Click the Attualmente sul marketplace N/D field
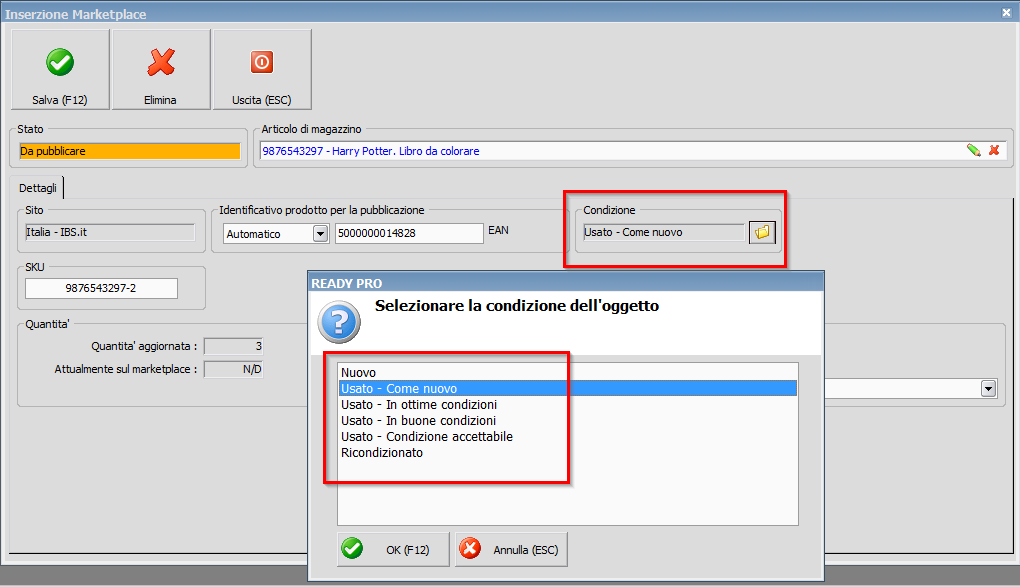The height and width of the screenshot is (587, 1020). coord(234,369)
